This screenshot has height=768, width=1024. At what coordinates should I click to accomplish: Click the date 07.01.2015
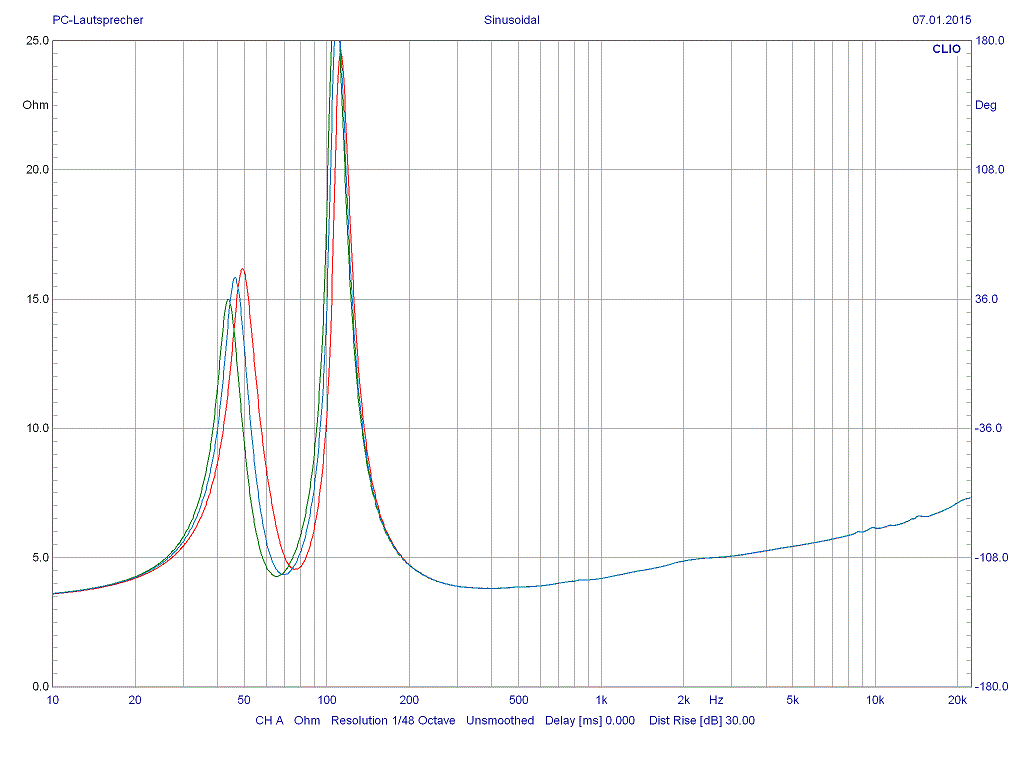pos(941,19)
